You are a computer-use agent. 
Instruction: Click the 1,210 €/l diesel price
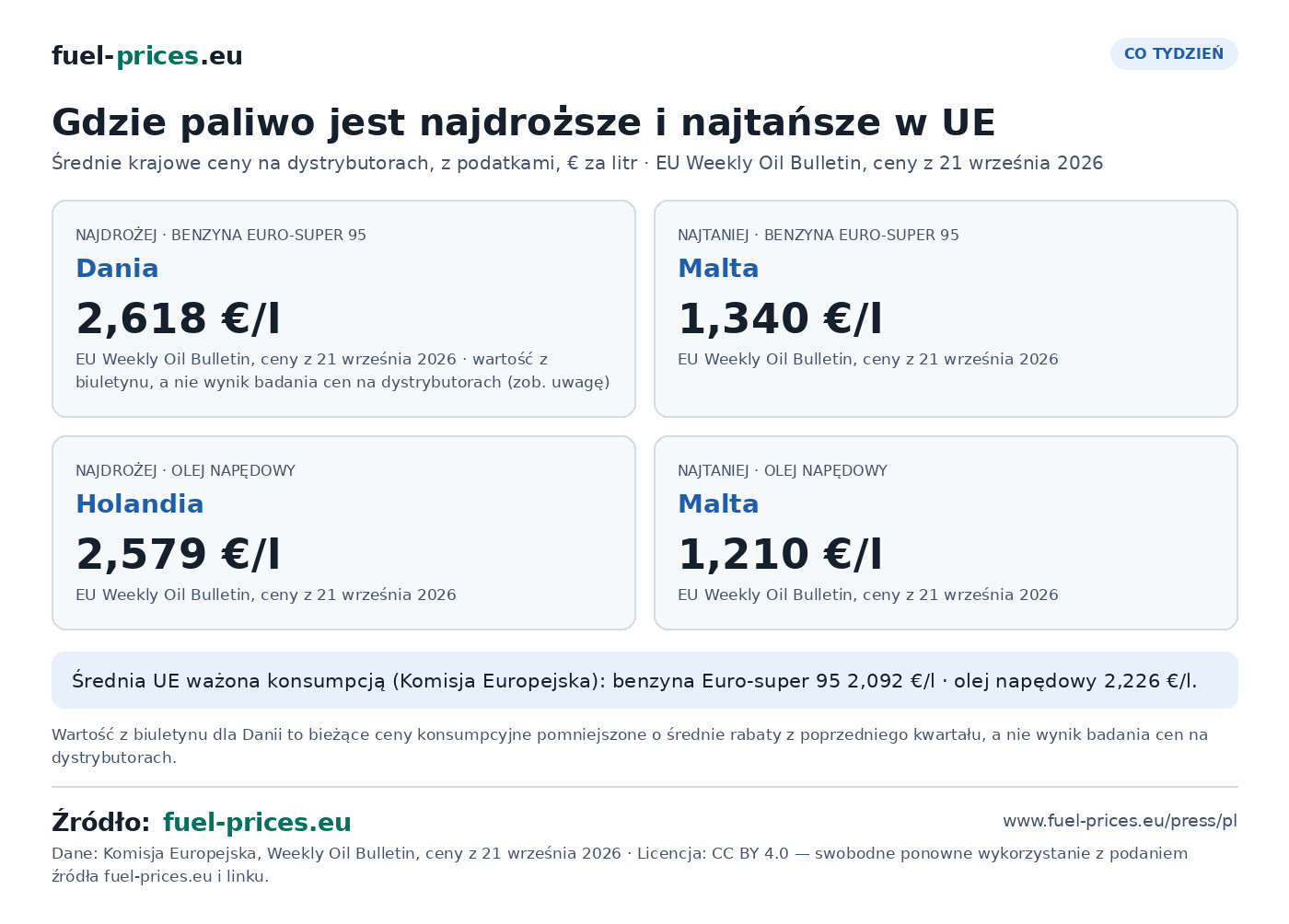click(780, 554)
